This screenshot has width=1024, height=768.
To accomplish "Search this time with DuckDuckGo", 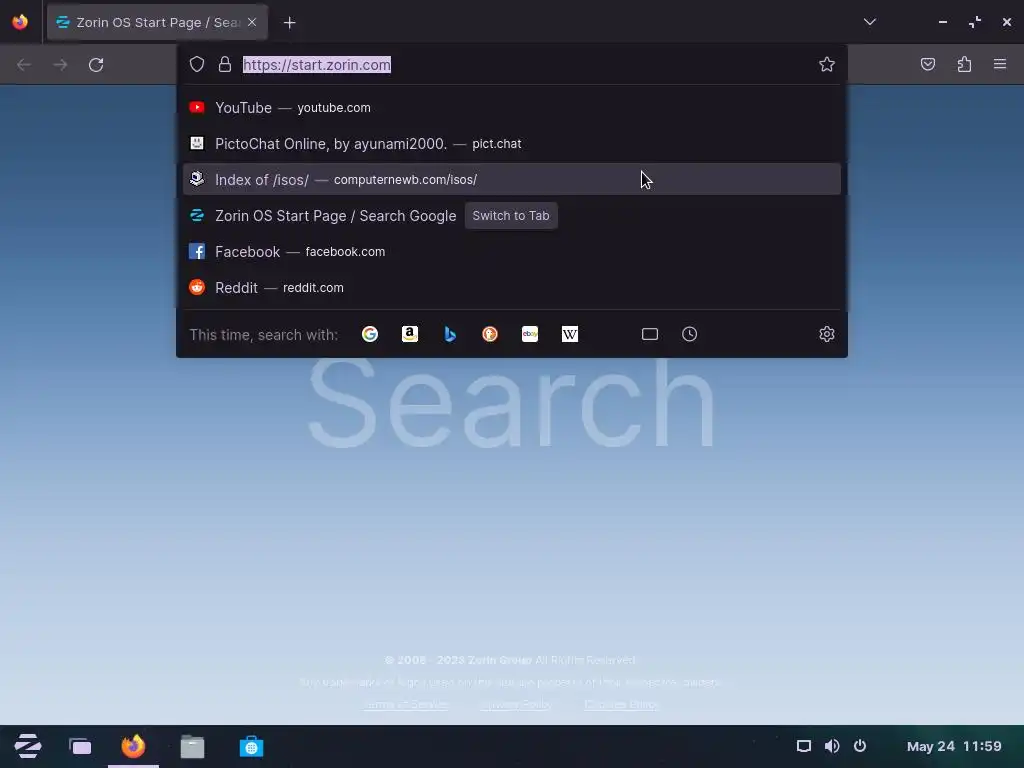I will pos(490,334).
